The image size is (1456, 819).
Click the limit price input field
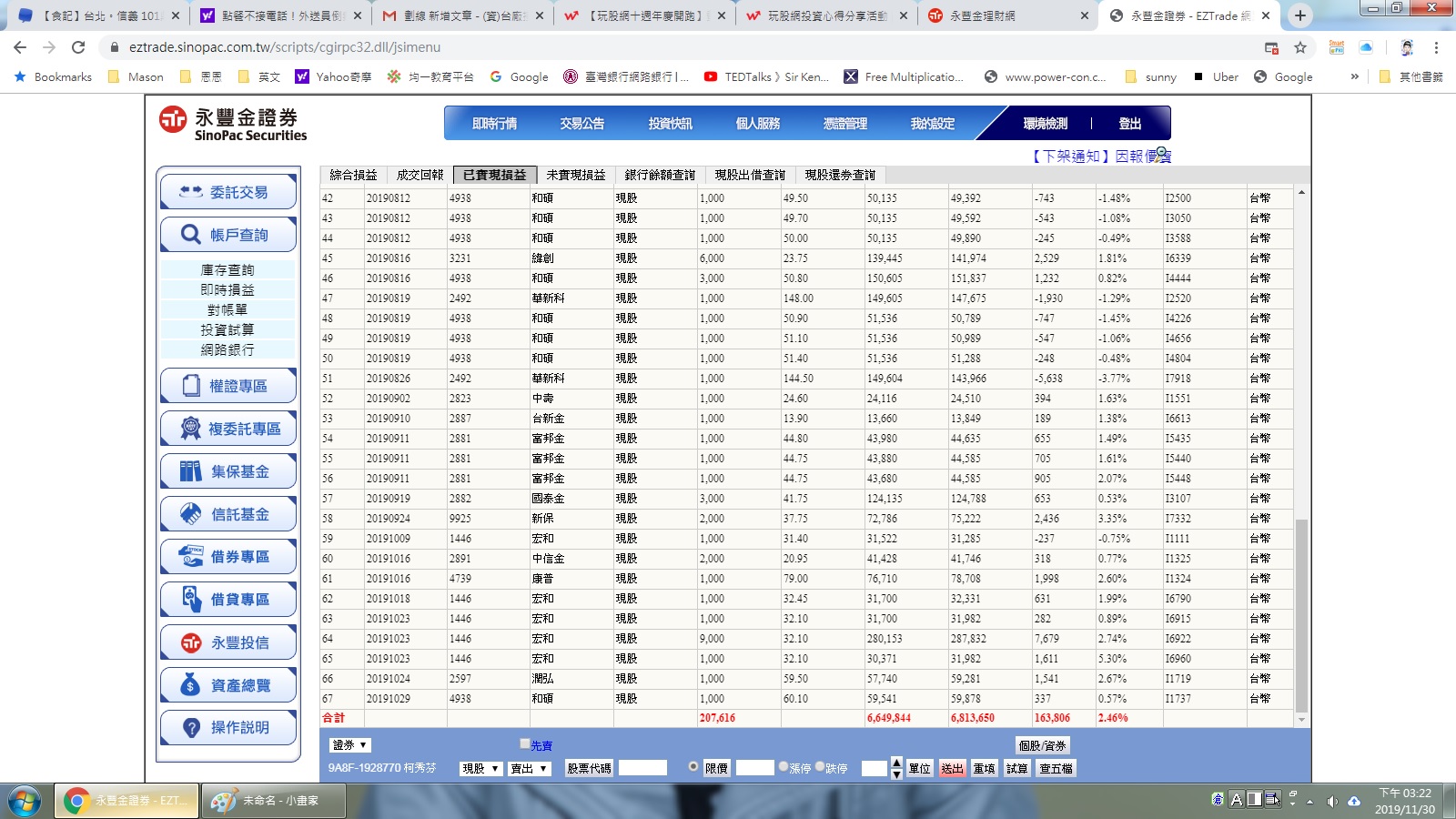[x=754, y=768]
